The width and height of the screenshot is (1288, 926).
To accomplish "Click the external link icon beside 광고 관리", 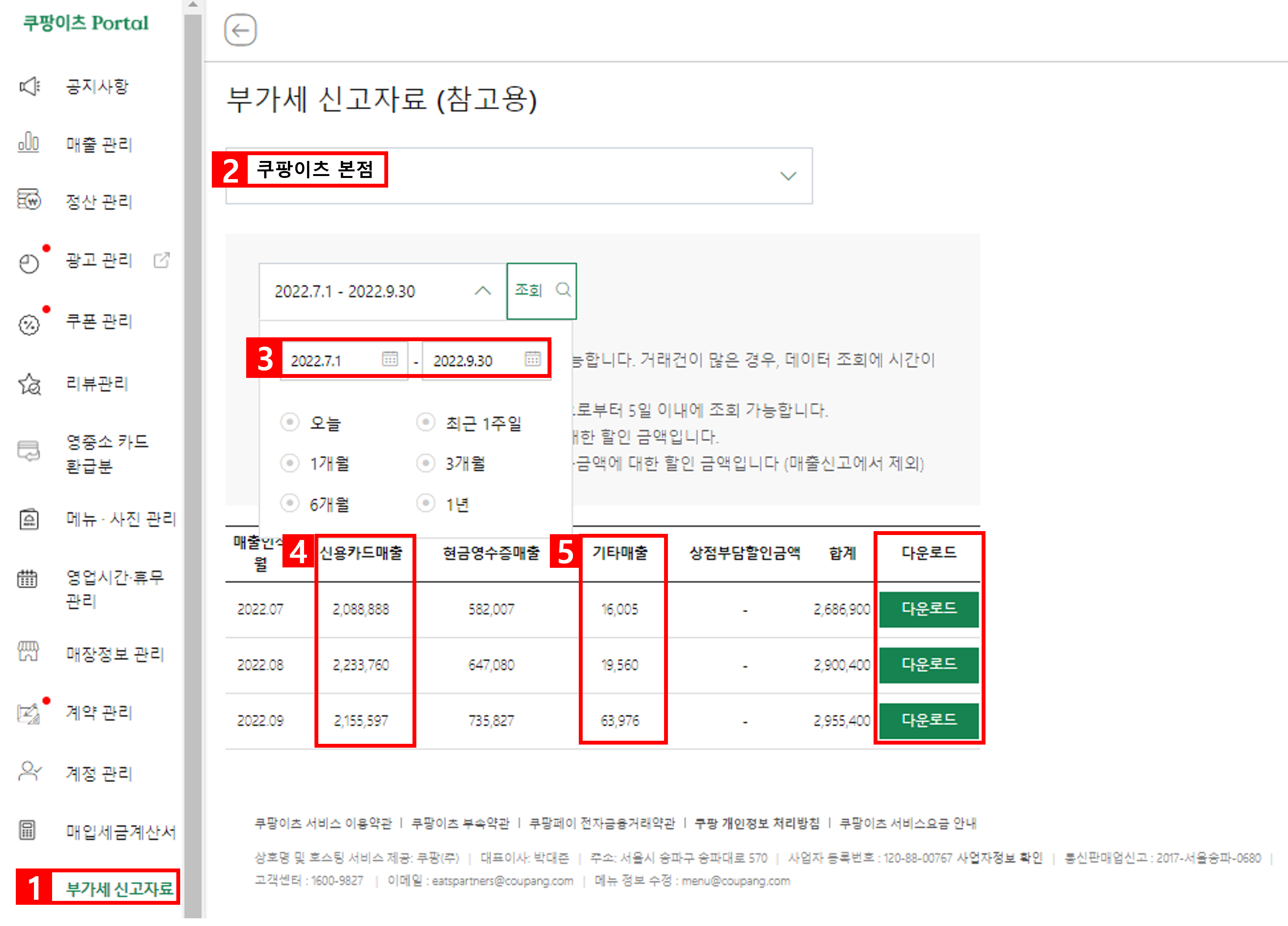I will (x=162, y=260).
